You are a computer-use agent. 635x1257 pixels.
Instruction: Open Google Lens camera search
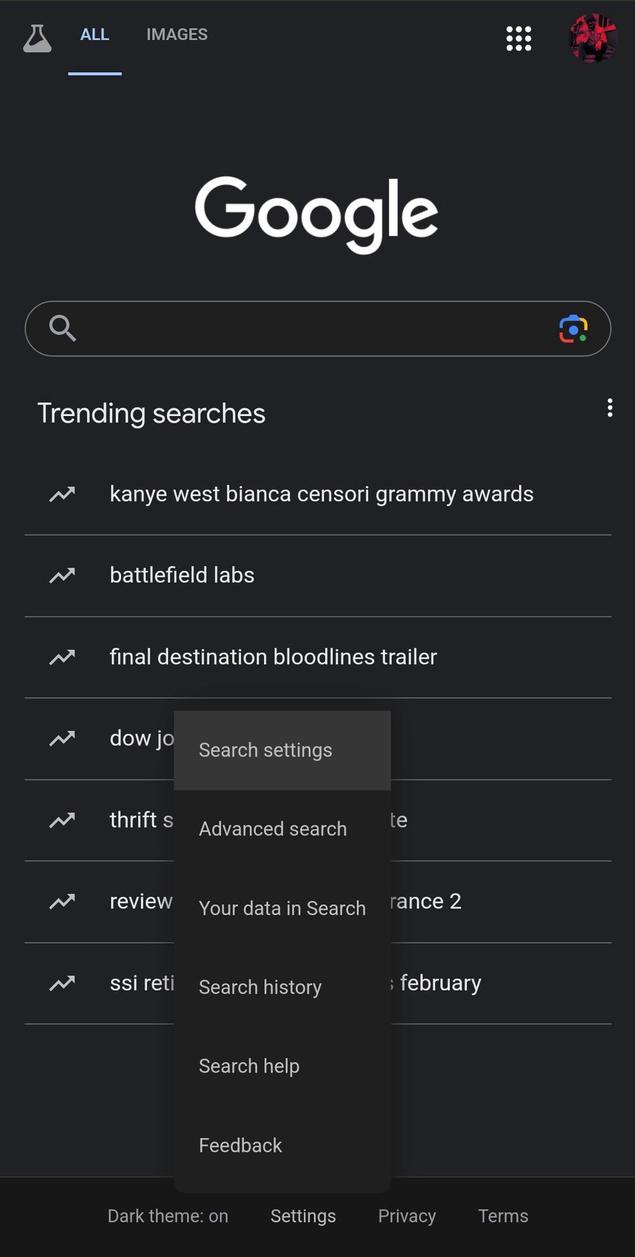[x=573, y=328]
